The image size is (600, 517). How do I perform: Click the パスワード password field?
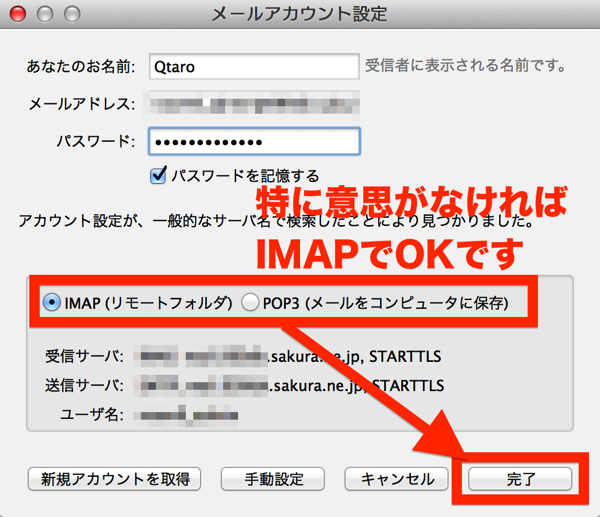click(x=254, y=142)
